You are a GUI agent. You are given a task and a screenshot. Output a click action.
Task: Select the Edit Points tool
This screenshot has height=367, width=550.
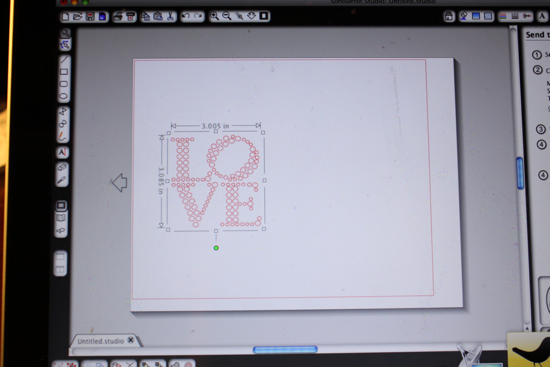click(x=65, y=45)
